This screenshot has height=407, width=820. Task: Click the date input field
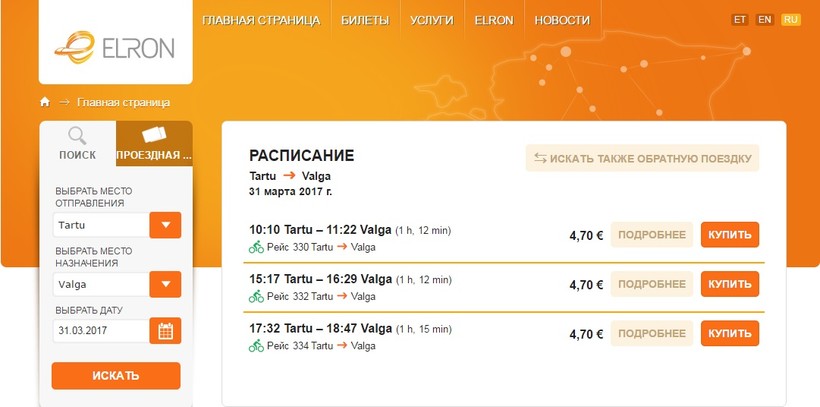point(99,330)
